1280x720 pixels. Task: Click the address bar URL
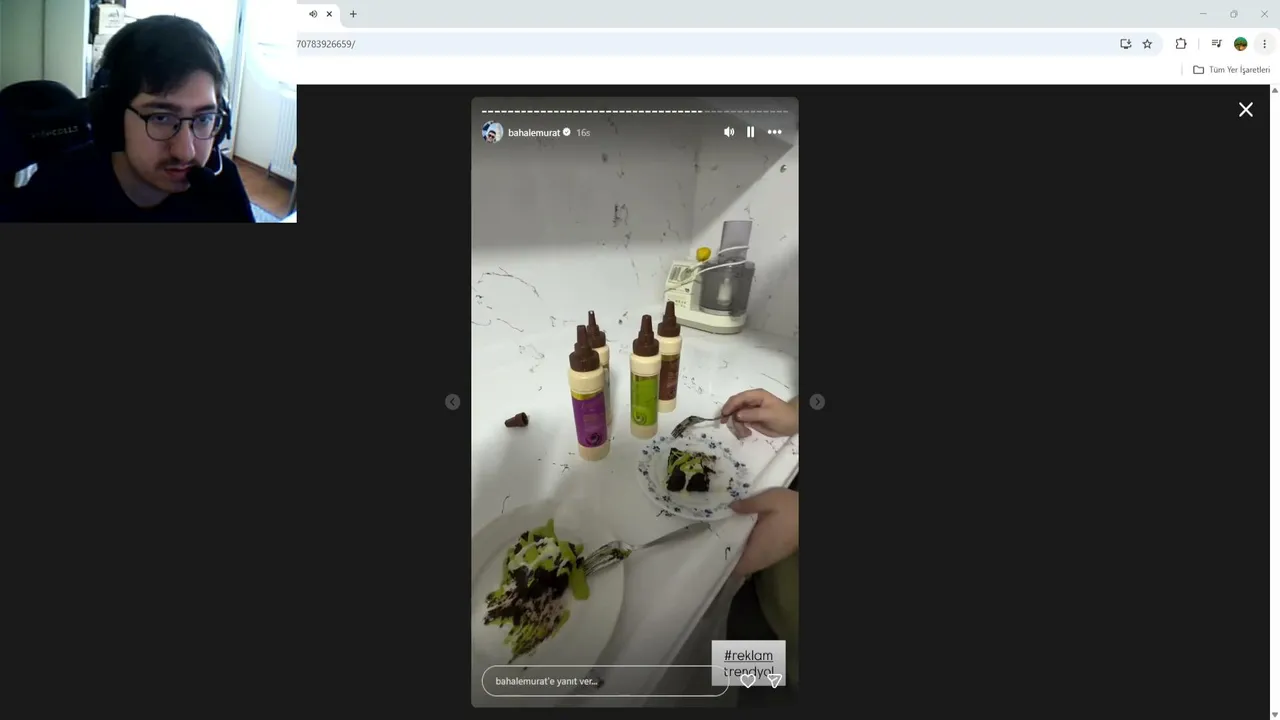[326, 44]
